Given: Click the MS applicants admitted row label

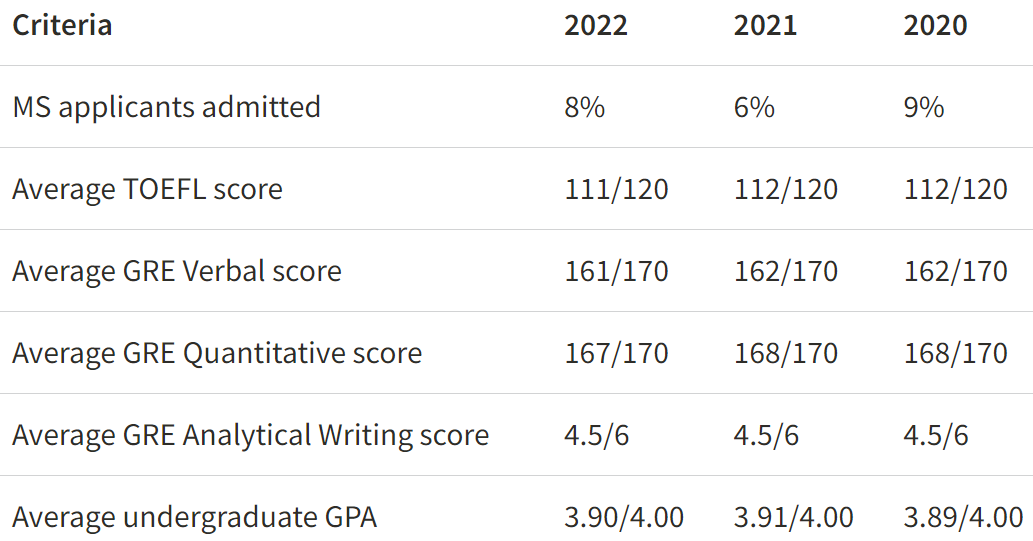Looking at the screenshot, I should click(x=166, y=107).
